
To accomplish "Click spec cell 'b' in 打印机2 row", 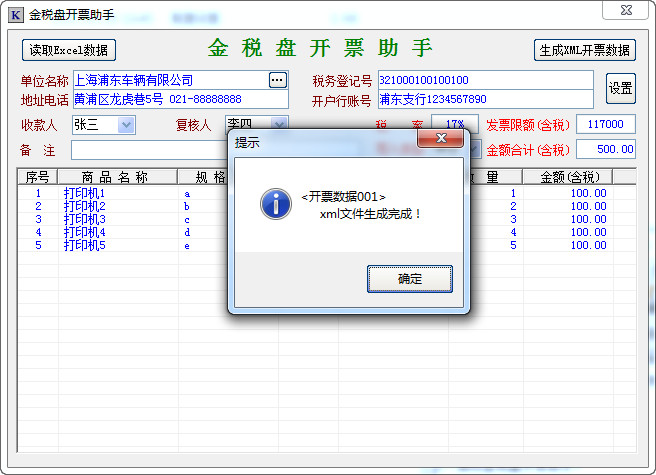I will click(x=187, y=206).
